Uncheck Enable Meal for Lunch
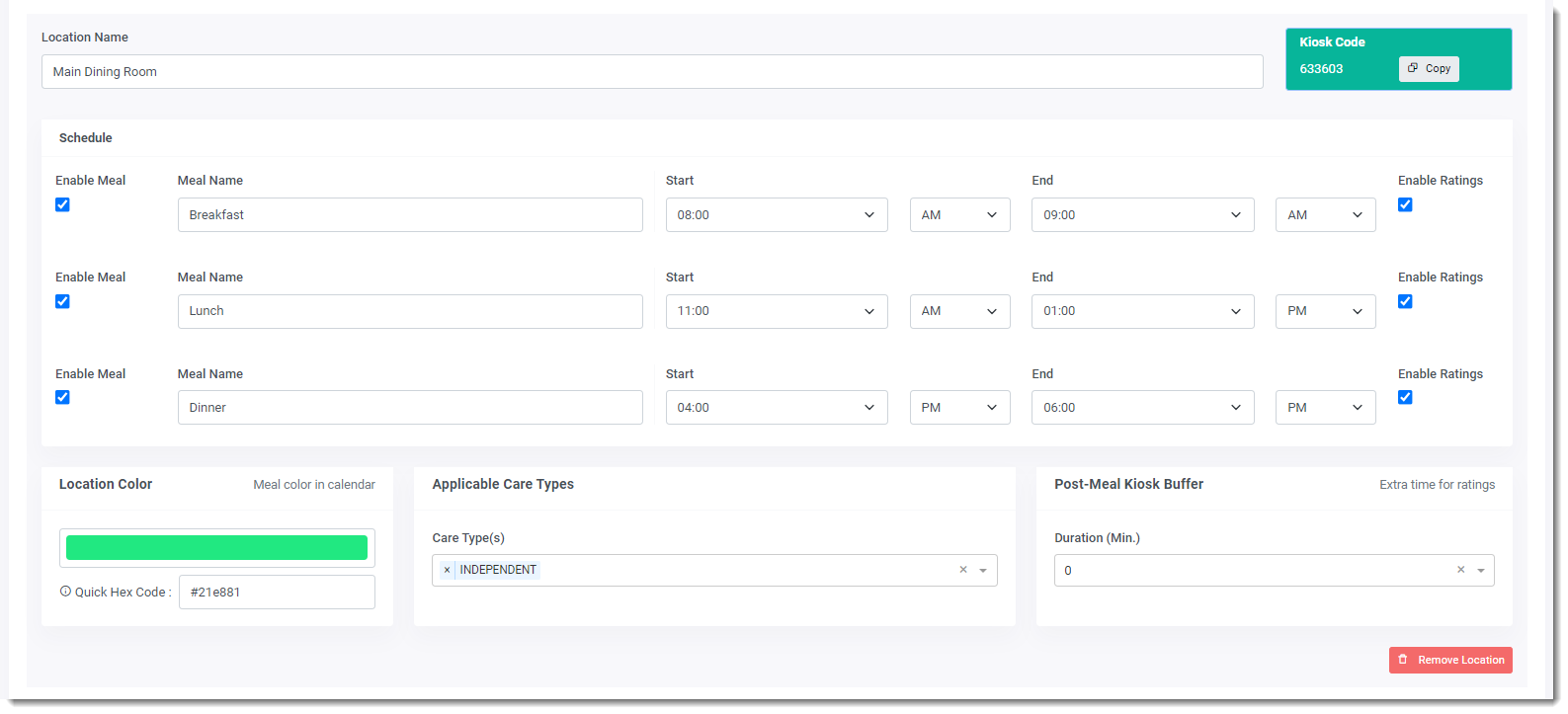Image resolution: width=1568 pixels, height=714 pixels. click(x=62, y=301)
